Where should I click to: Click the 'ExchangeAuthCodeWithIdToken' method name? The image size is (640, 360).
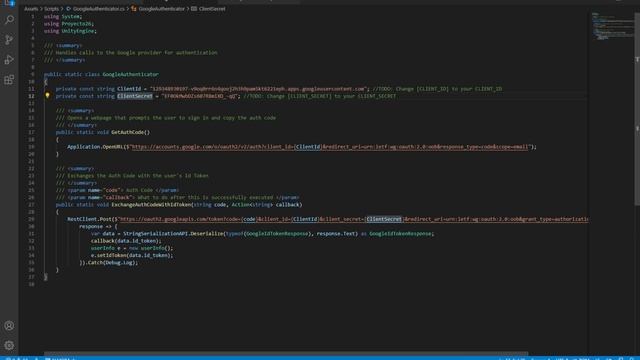tap(151, 204)
